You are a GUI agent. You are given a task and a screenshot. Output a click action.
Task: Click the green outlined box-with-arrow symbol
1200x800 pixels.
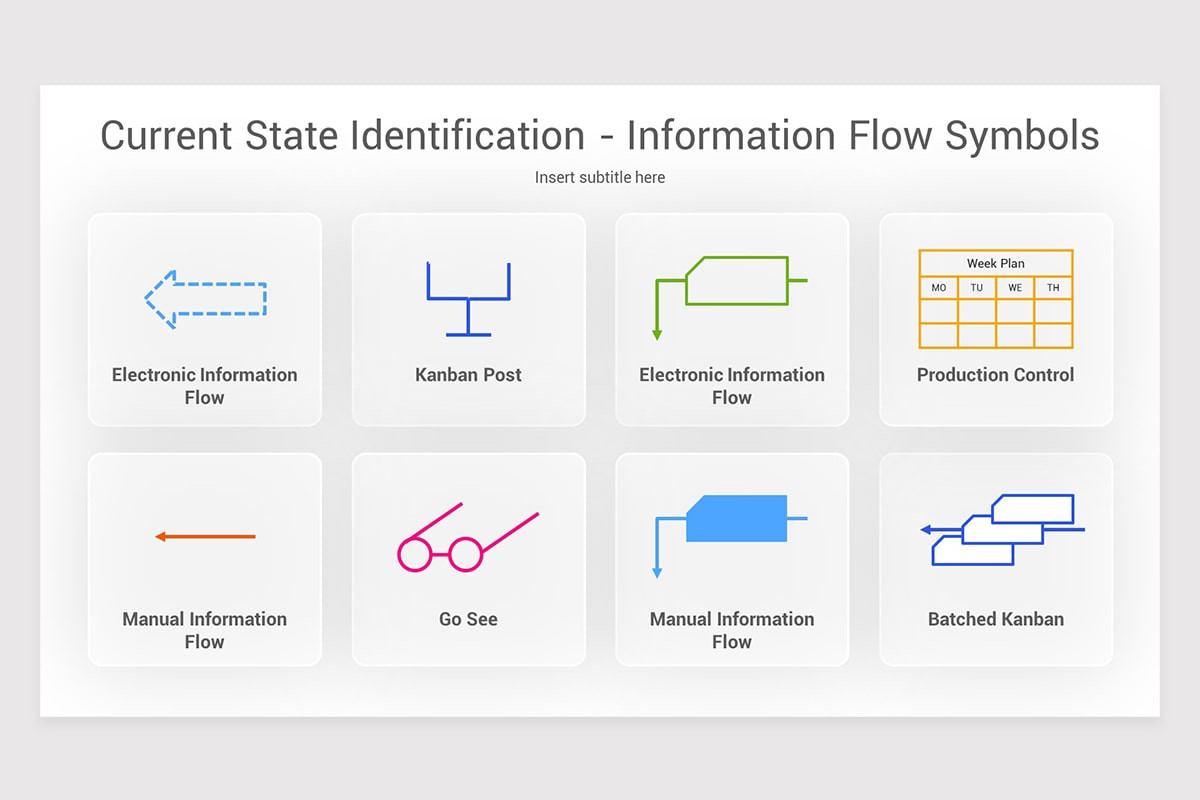731,298
